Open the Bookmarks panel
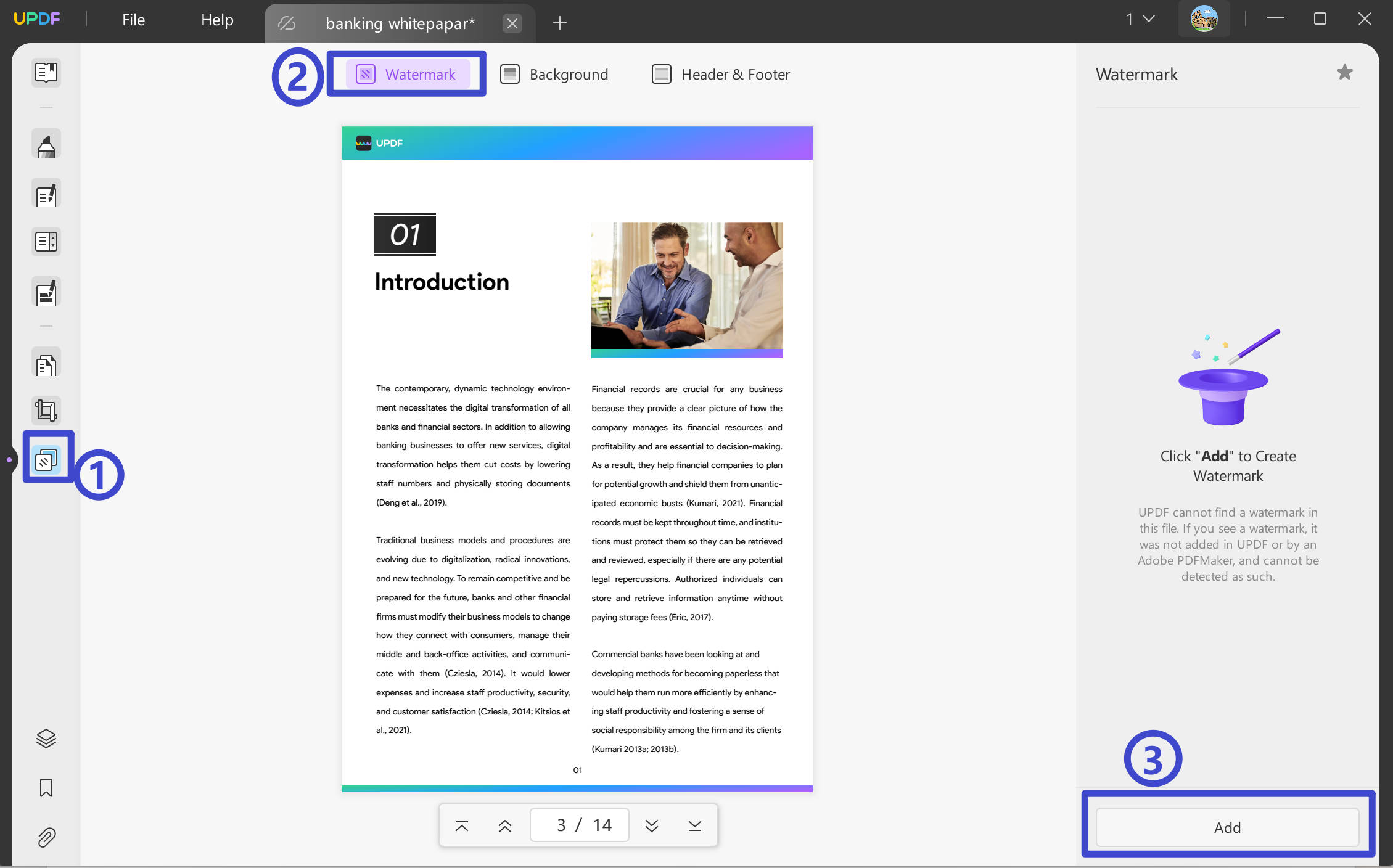Viewport: 1393px width, 868px height. (46, 788)
